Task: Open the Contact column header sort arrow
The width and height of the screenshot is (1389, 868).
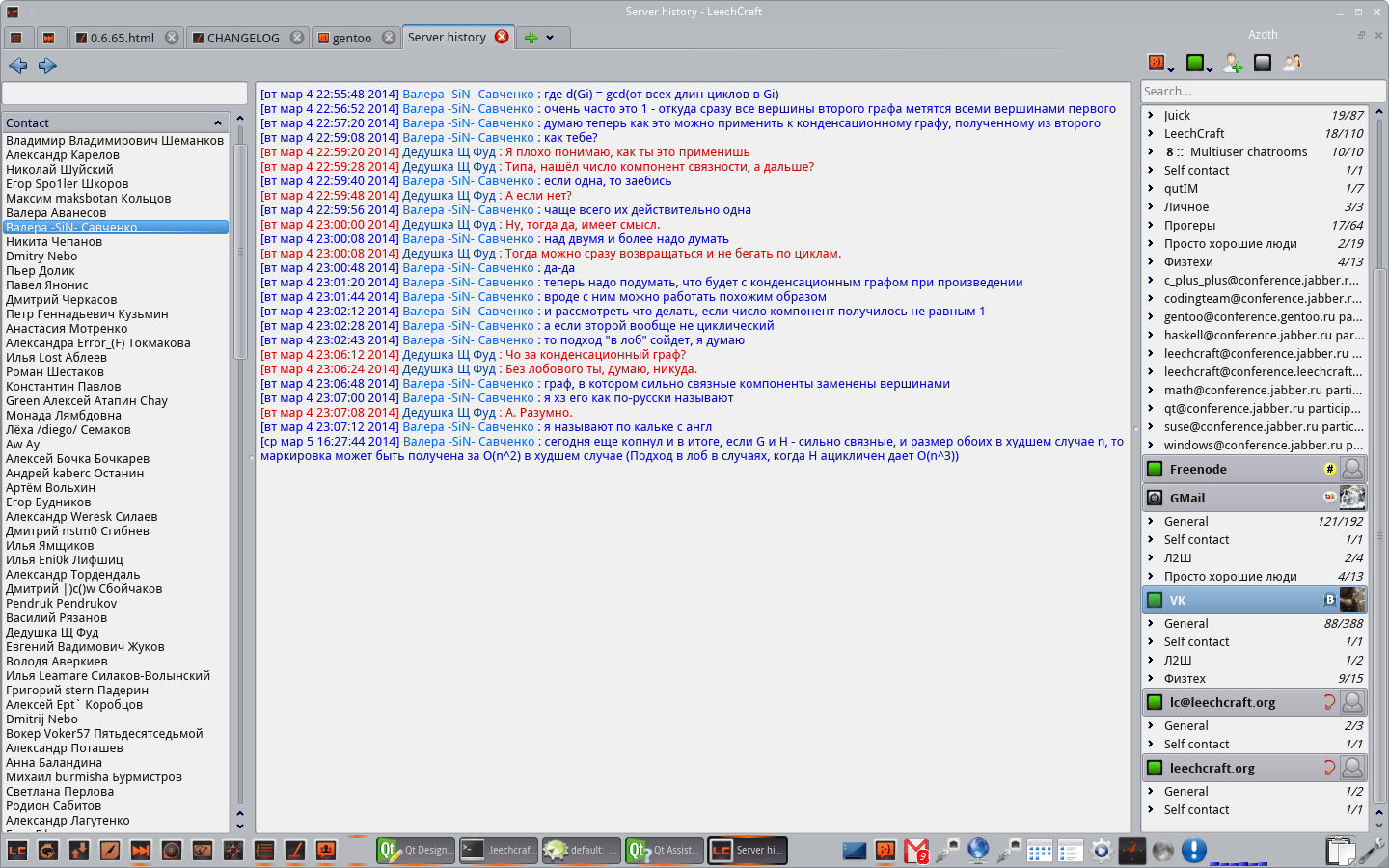Action: (x=218, y=122)
